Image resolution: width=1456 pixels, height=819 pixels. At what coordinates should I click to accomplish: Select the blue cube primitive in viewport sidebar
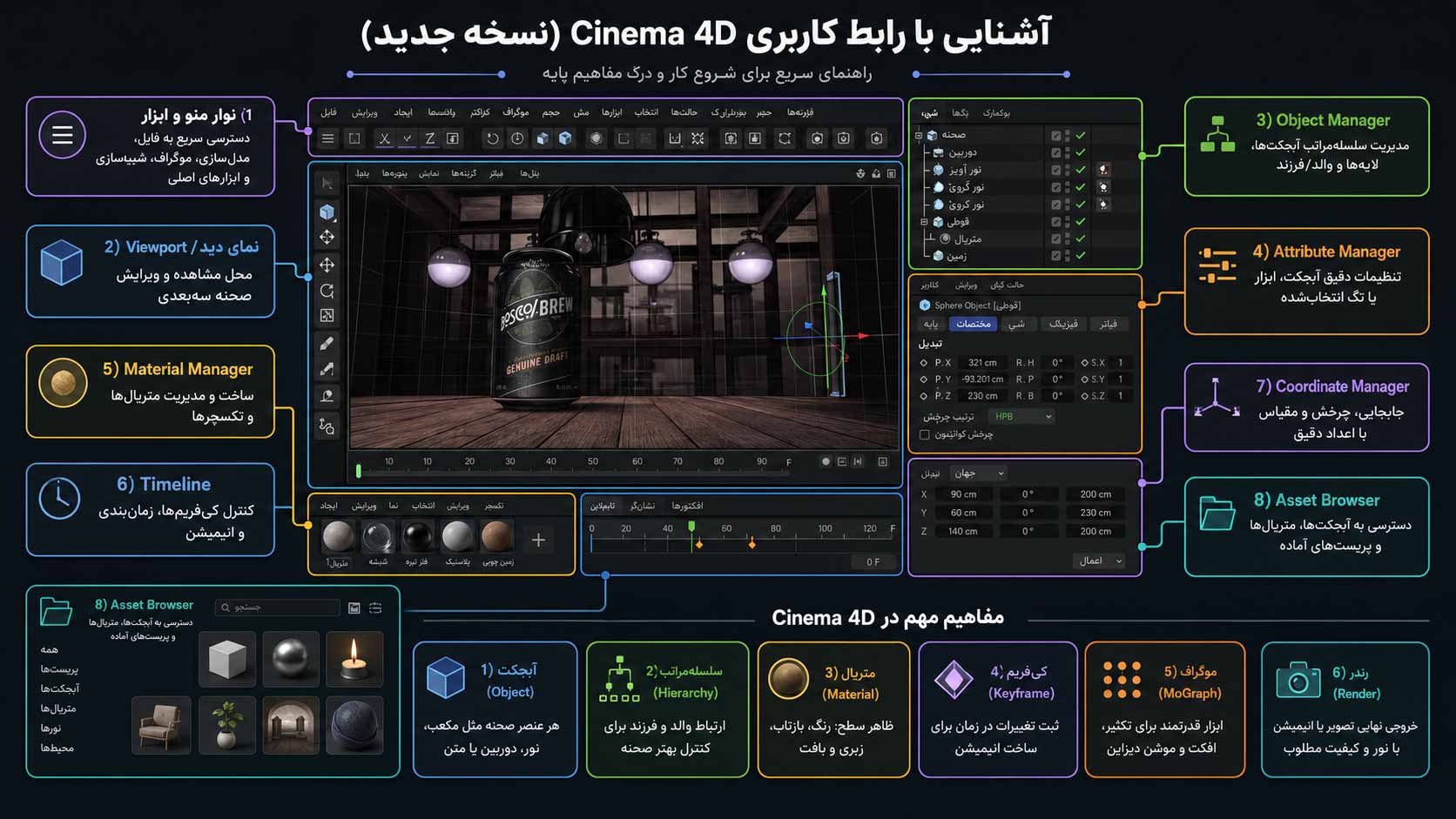point(327,211)
